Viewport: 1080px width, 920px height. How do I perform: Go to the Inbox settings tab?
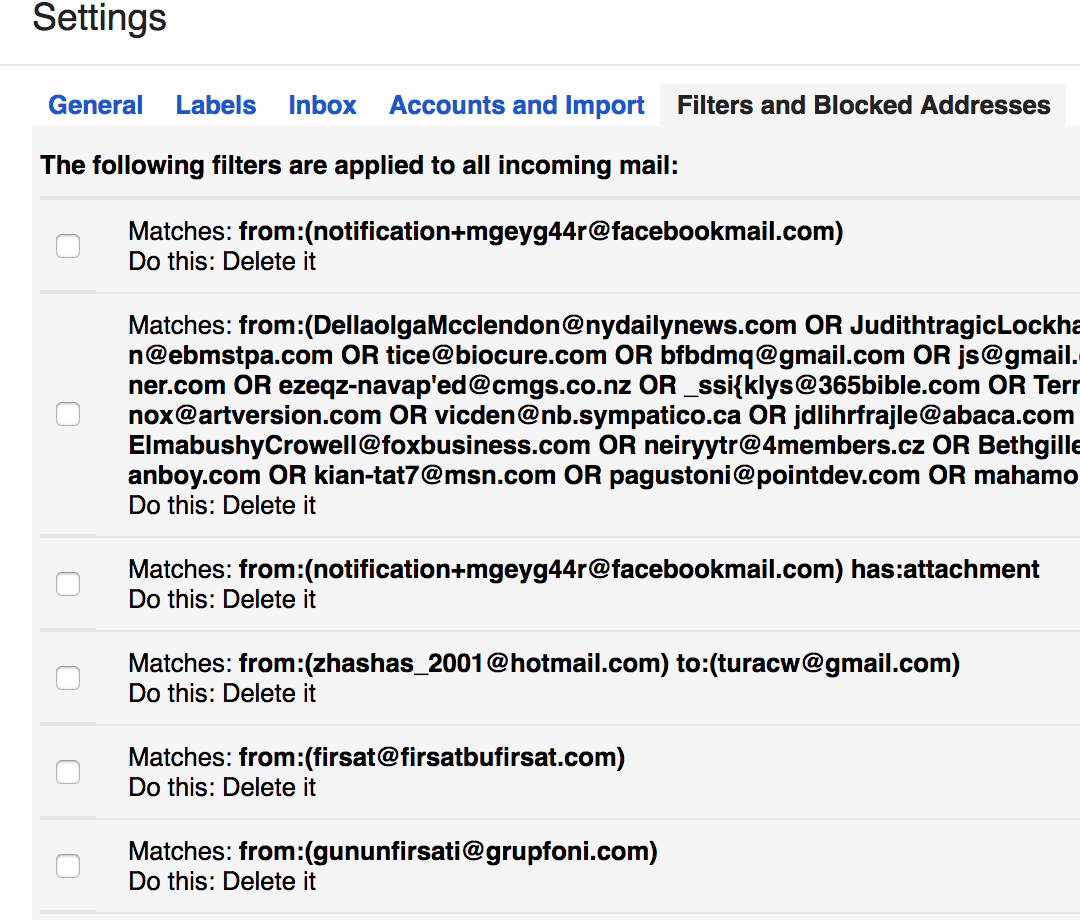point(322,105)
